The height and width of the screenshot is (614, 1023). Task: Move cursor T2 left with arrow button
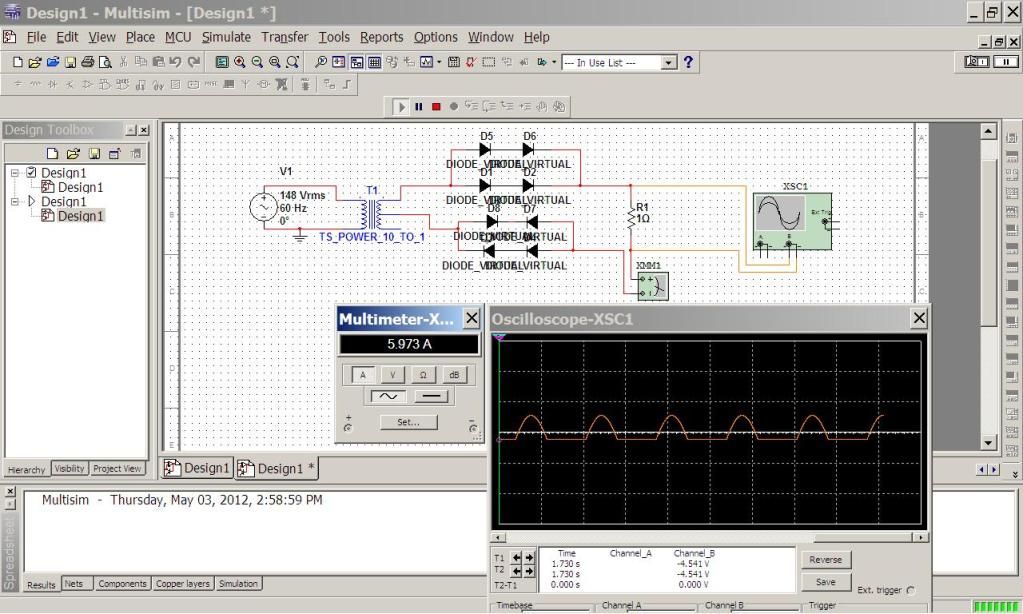click(x=517, y=571)
